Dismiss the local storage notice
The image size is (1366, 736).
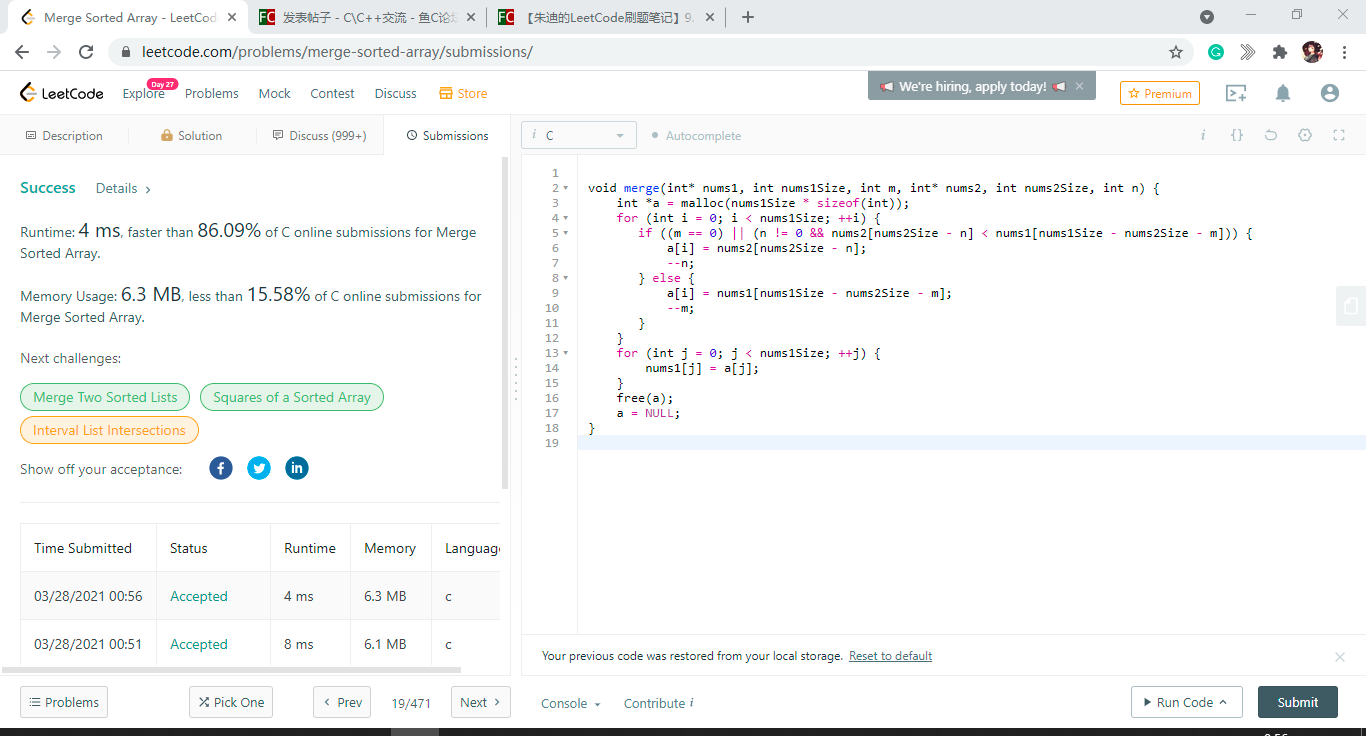point(1340,657)
